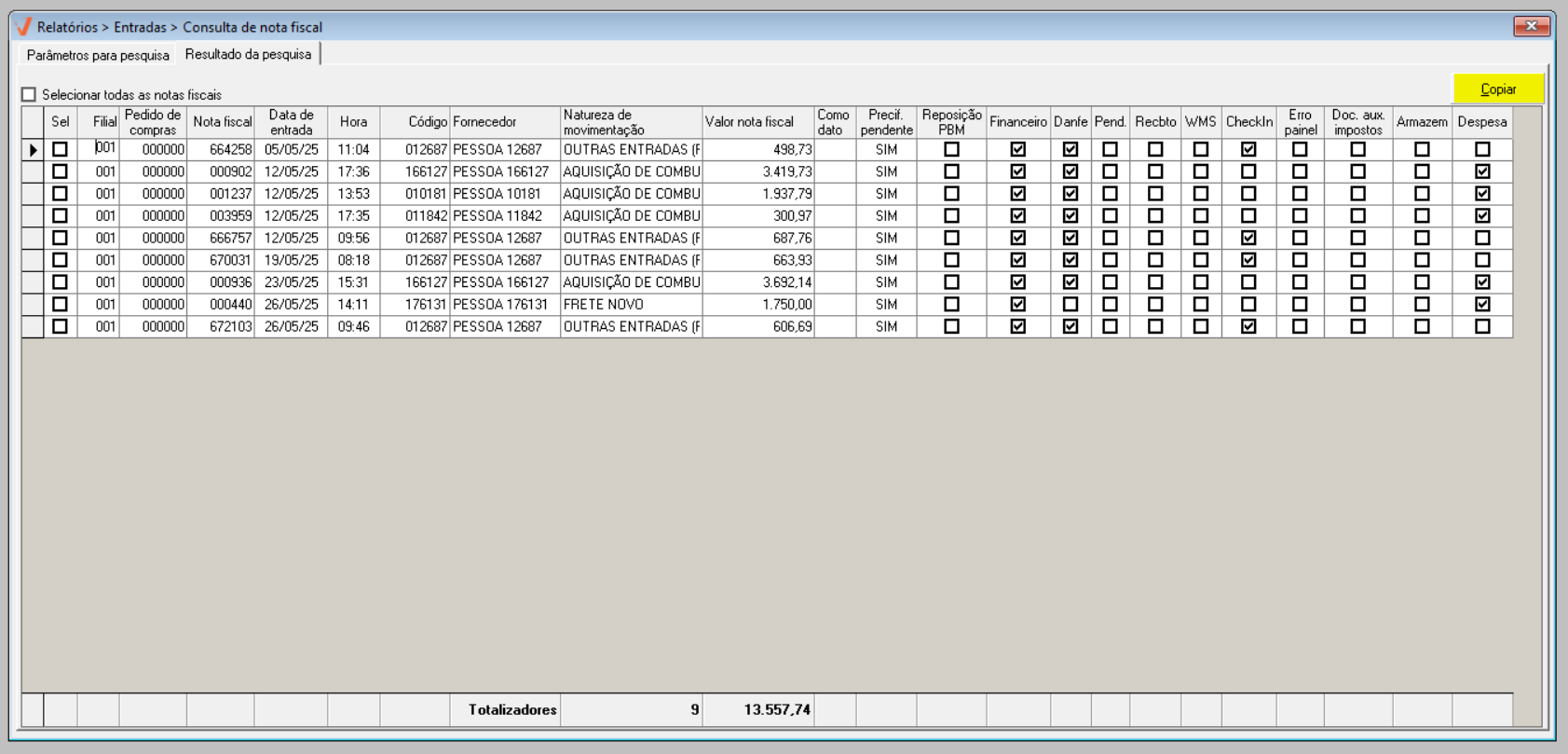Image resolution: width=1568 pixels, height=754 pixels.
Task: Click supplier code 176131
Action: (x=416, y=305)
